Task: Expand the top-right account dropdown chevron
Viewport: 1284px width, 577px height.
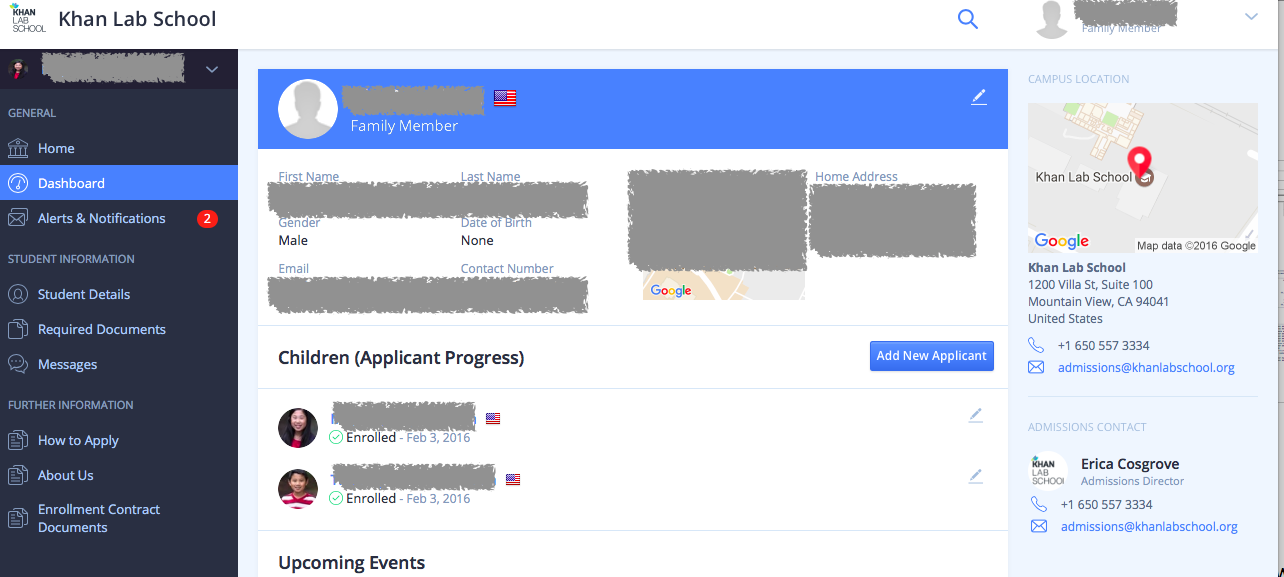Action: (x=1250, y=17)
